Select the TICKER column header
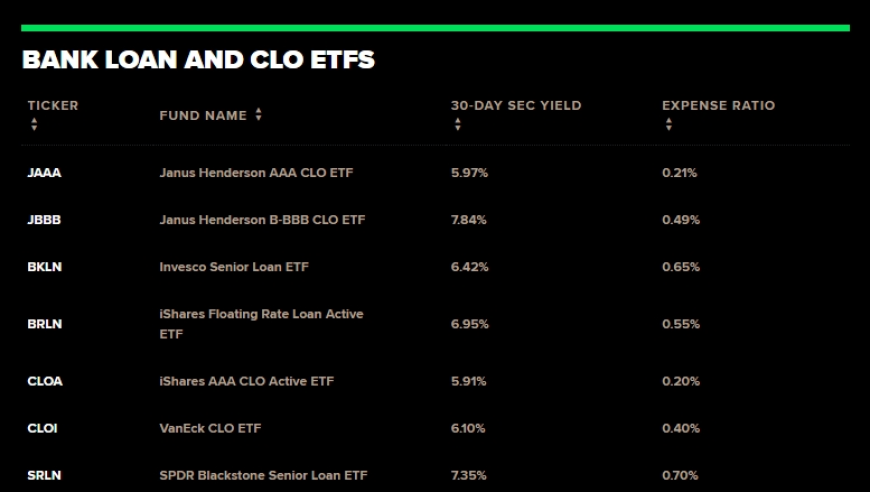The width and height of the screenshot is (870, 492). coord(53,105)
